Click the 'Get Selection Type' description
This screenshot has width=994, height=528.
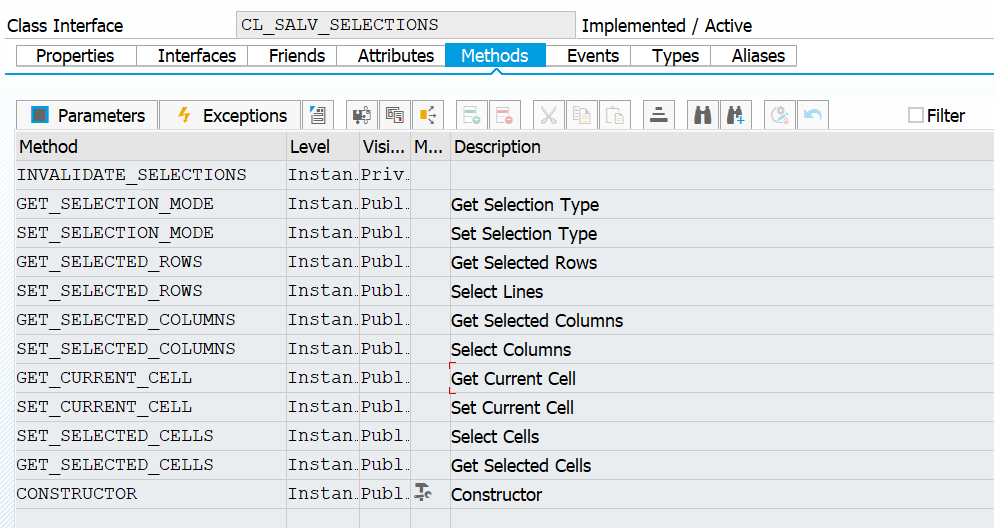tap(525, 205)
